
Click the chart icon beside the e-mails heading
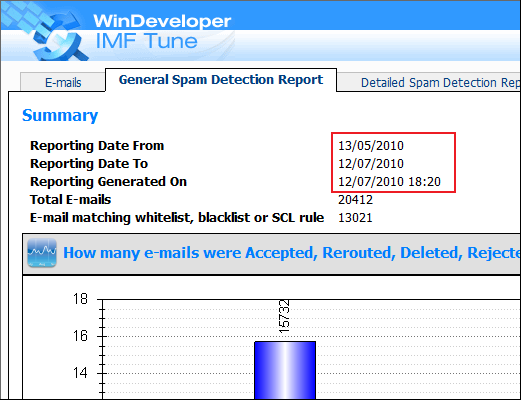(x=42, y=253)
